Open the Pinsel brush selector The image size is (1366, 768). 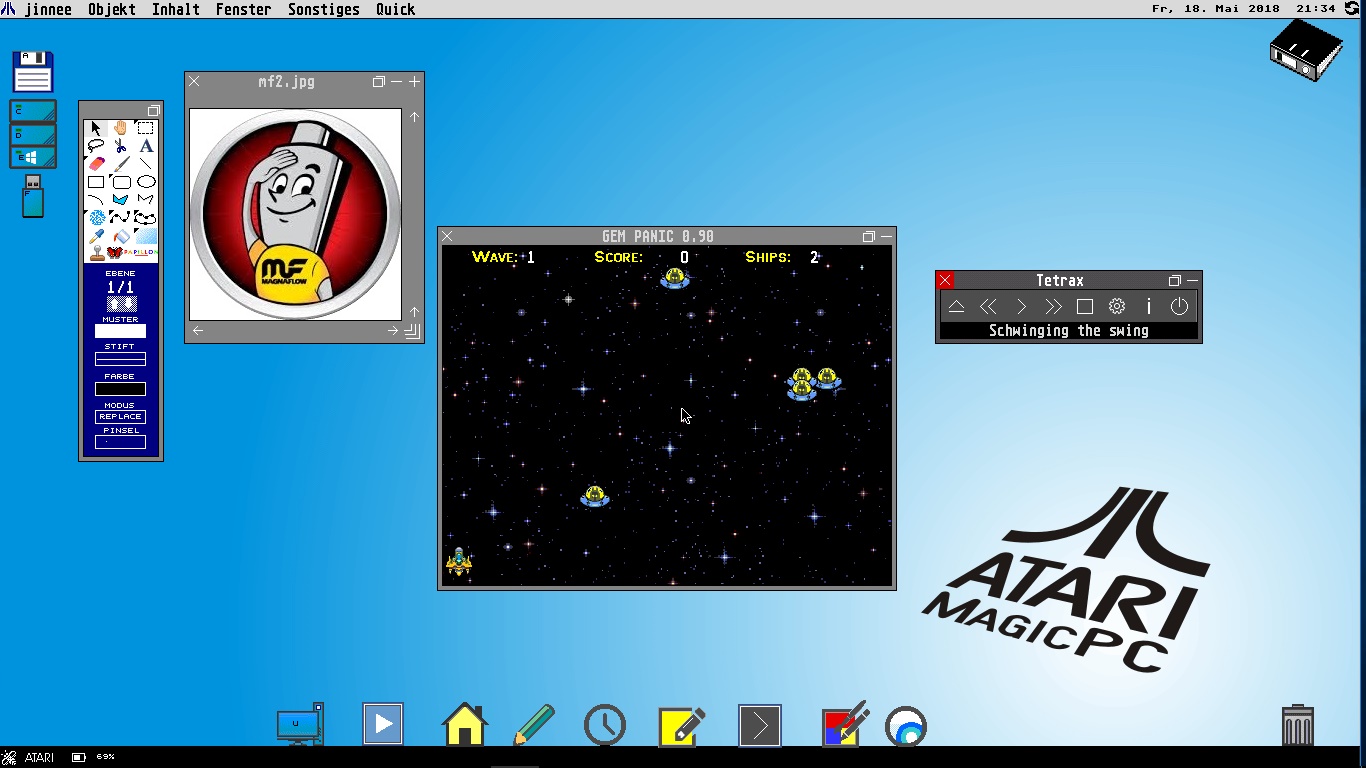tap(120, 442)
